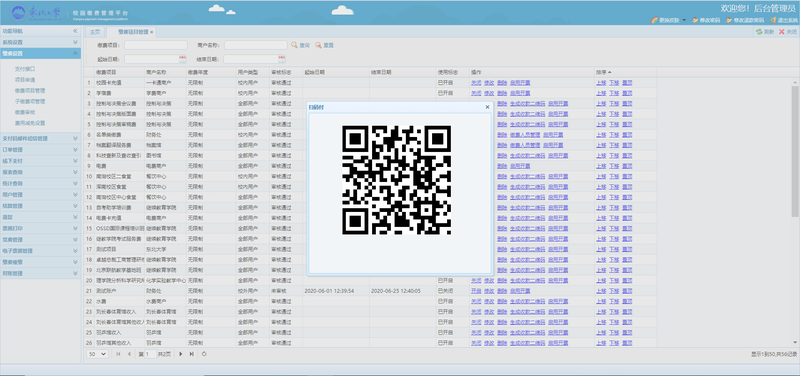
Task: Expand the 订单管理 sidebar section
Action: click(75, 150)
